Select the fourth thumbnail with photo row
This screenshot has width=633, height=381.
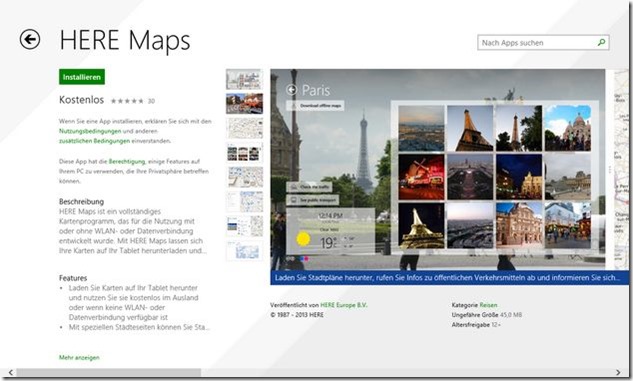pos(244,153)
